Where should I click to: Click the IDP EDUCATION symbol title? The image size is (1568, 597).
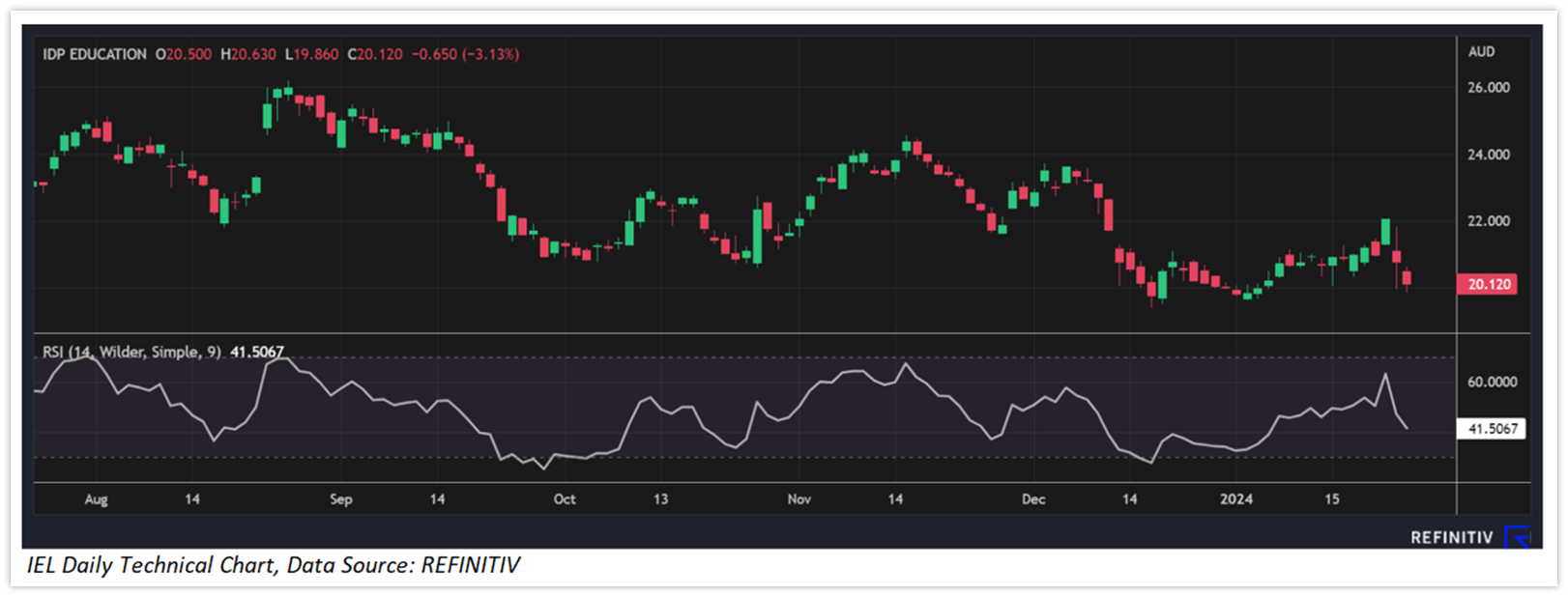[95, 54]
